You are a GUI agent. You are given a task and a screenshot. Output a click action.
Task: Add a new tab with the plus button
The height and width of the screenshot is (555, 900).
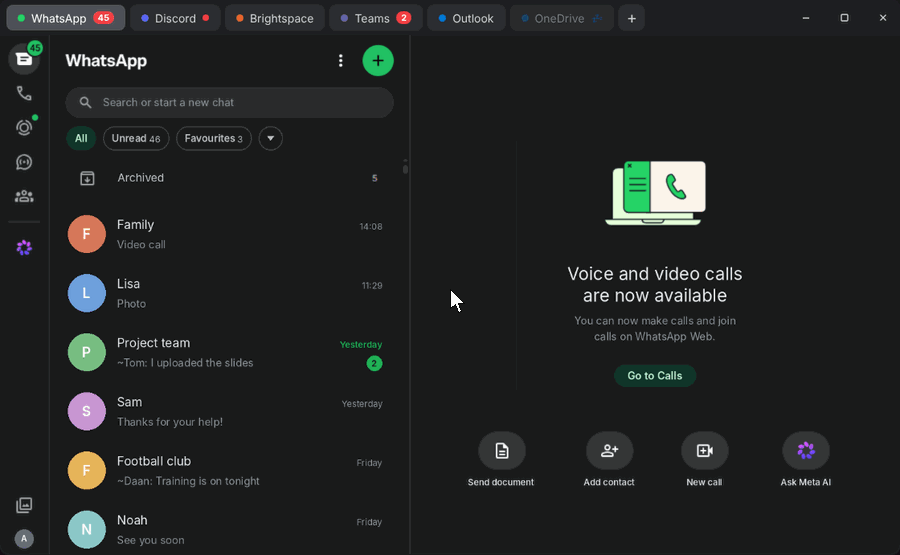631,18
